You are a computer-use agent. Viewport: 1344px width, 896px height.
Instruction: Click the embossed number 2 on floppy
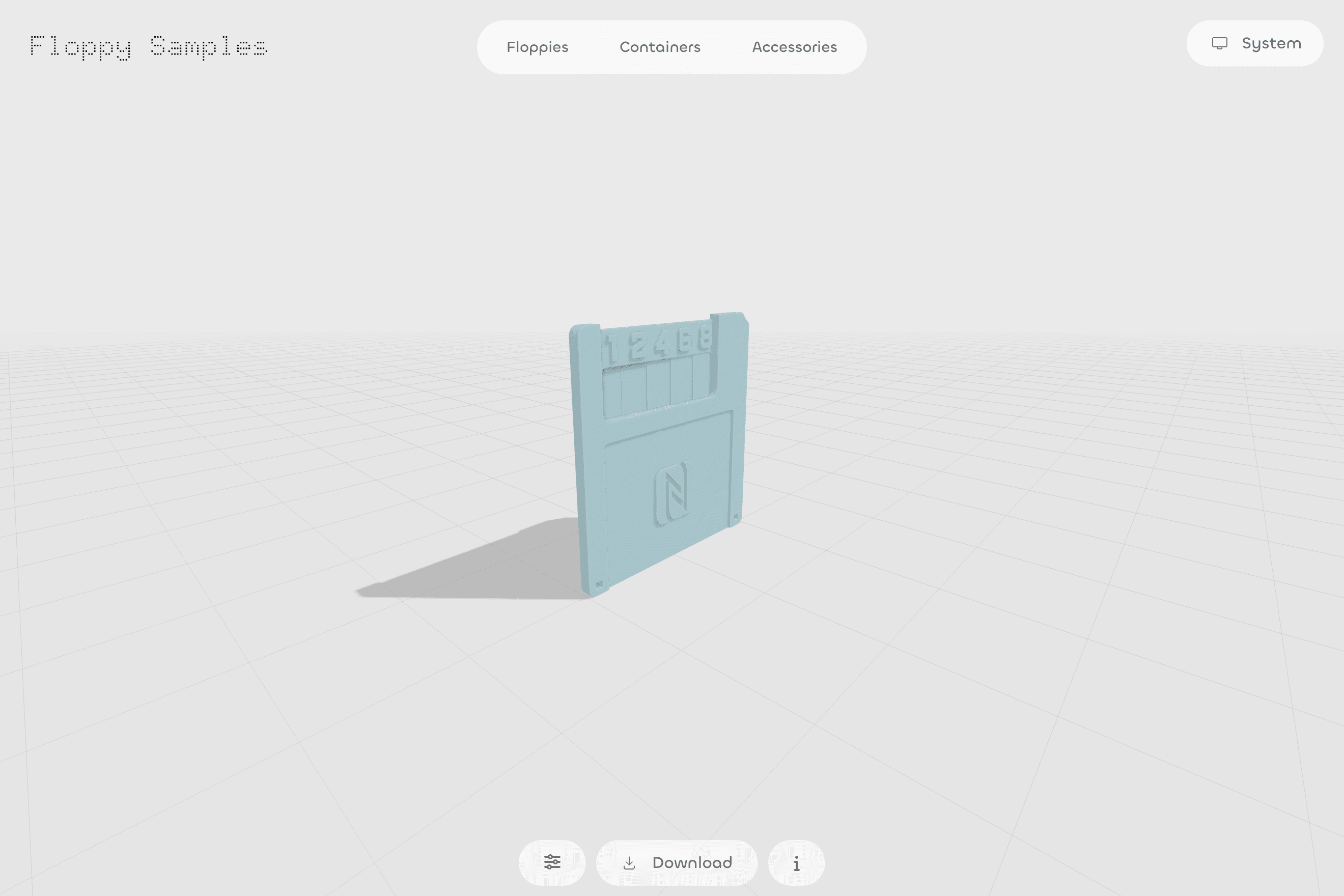[x=638, y=345]
